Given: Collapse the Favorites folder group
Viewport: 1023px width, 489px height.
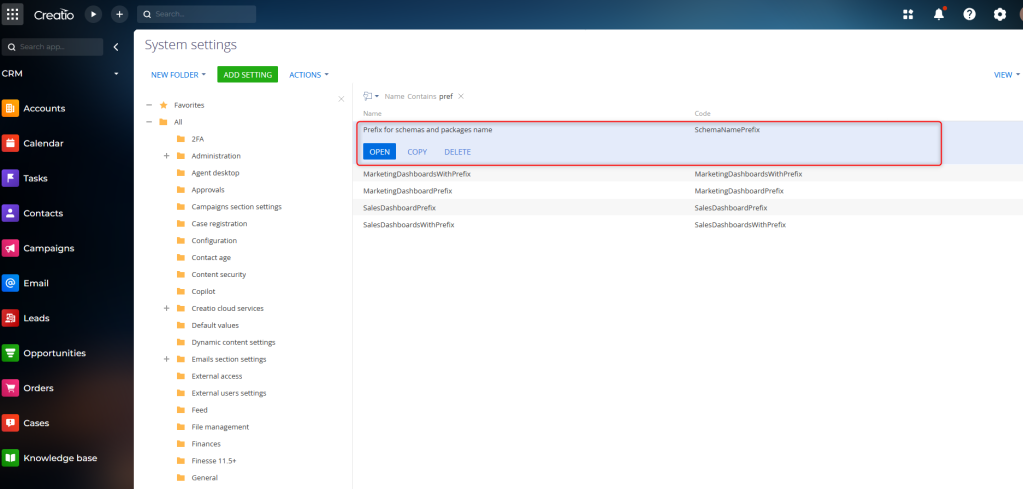Looking at the screenshot, I should tap(149, 105).
